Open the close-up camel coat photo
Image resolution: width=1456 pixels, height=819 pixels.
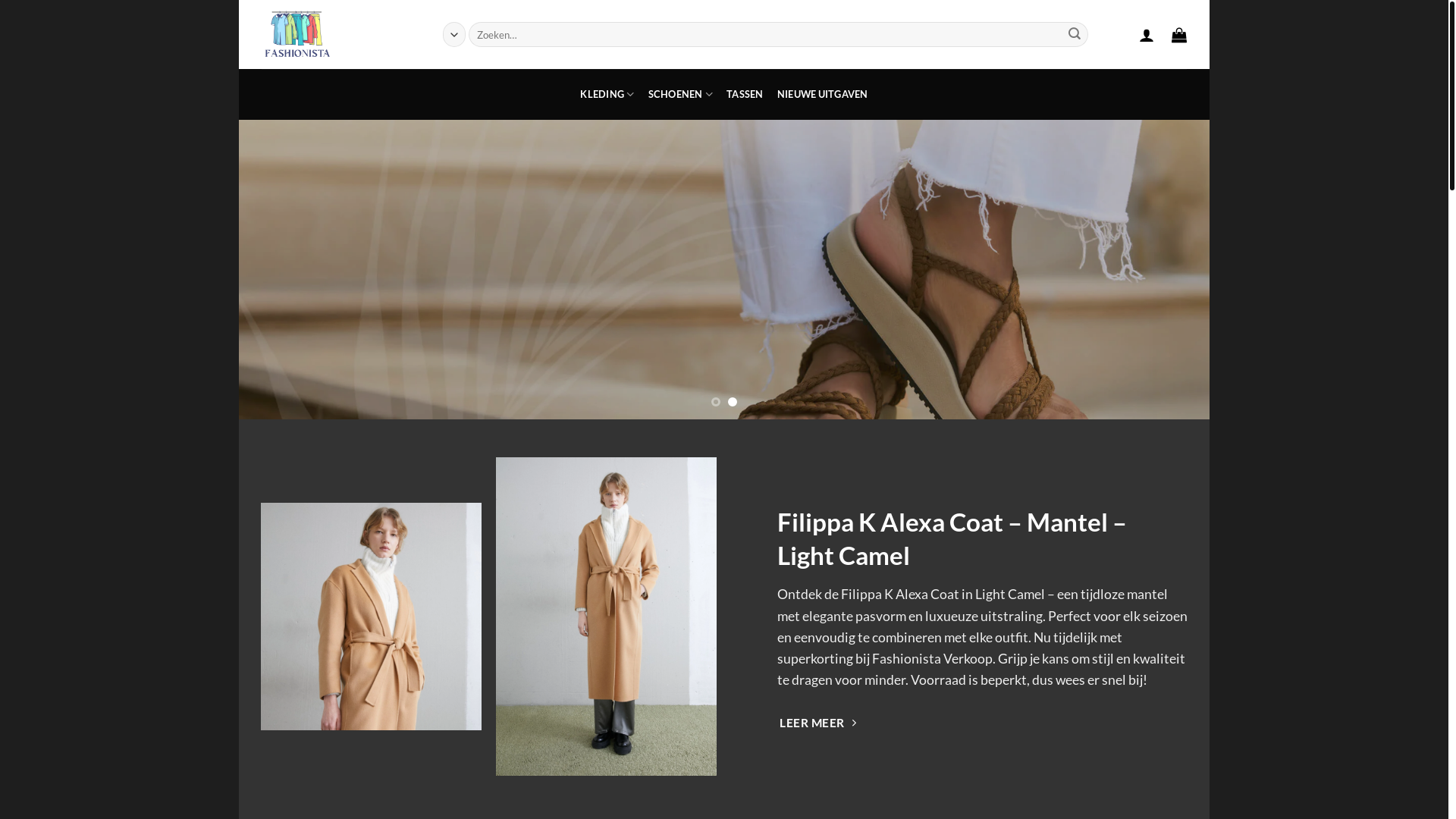(371, 617)
